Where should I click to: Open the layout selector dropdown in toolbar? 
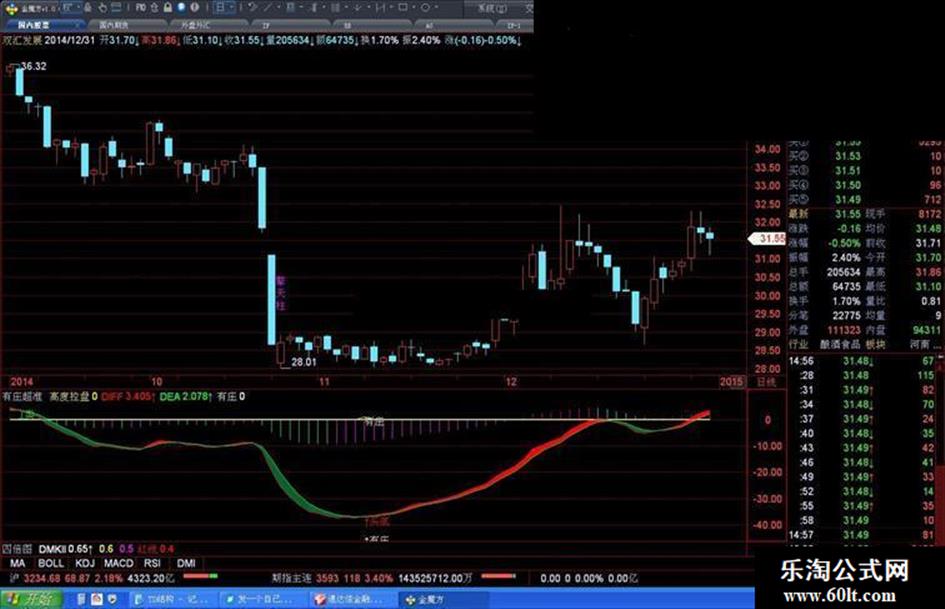pos(224,7)
